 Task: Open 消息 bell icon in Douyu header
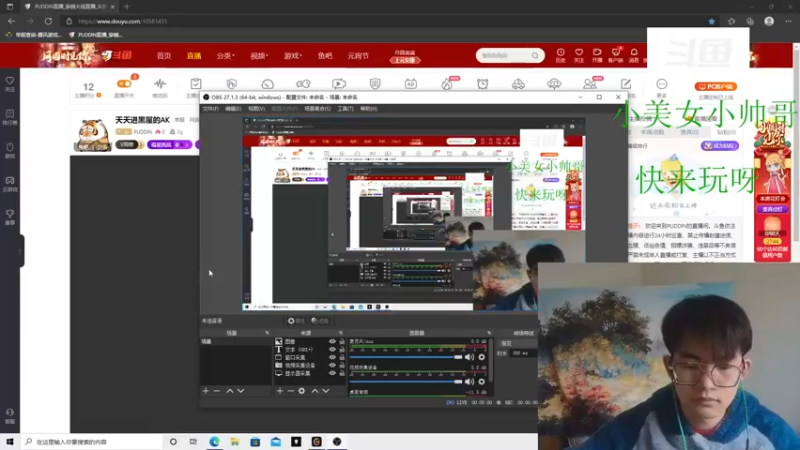click(634, 55)
